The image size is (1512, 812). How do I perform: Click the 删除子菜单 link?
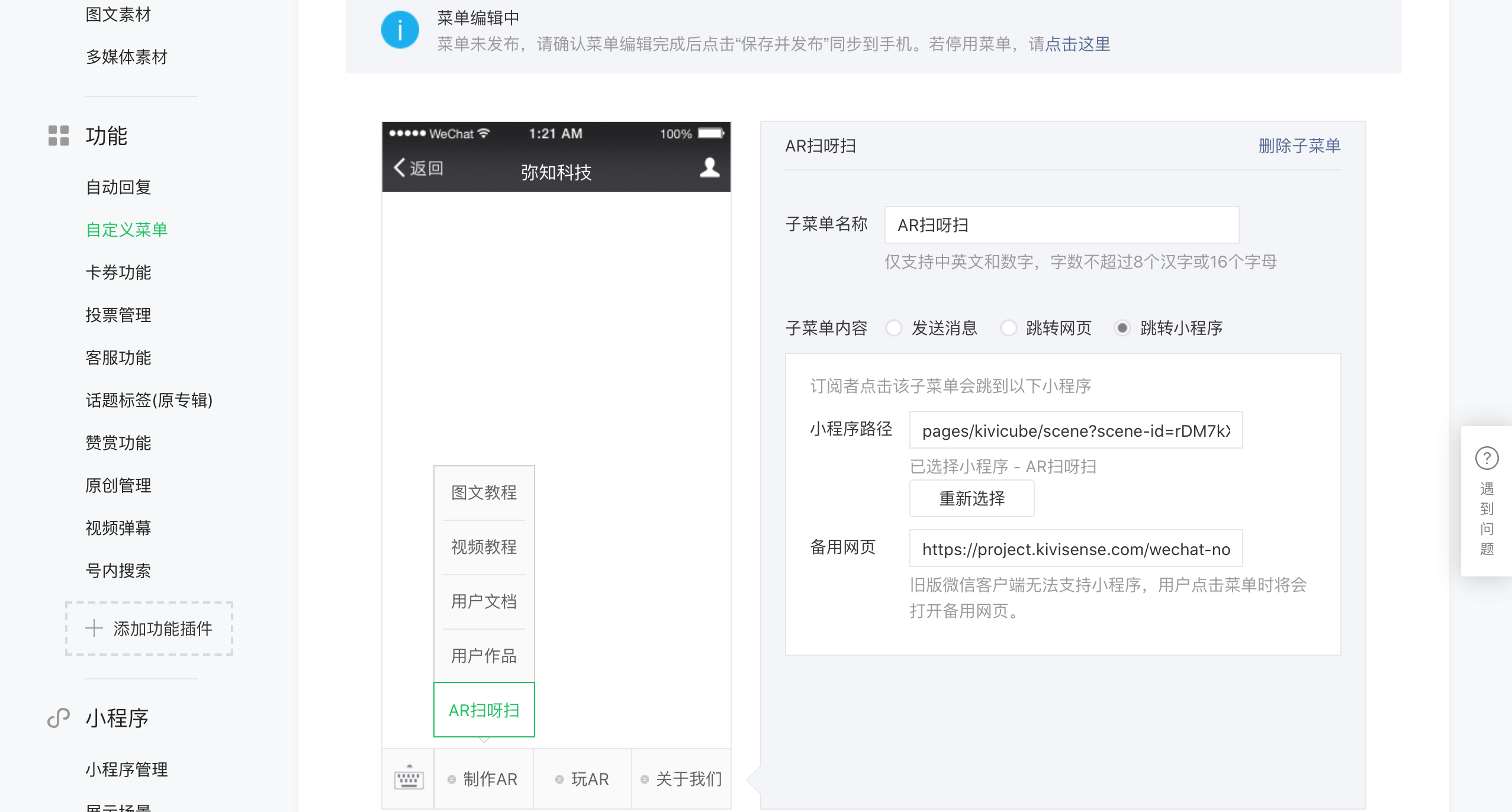click(1299, 146)
